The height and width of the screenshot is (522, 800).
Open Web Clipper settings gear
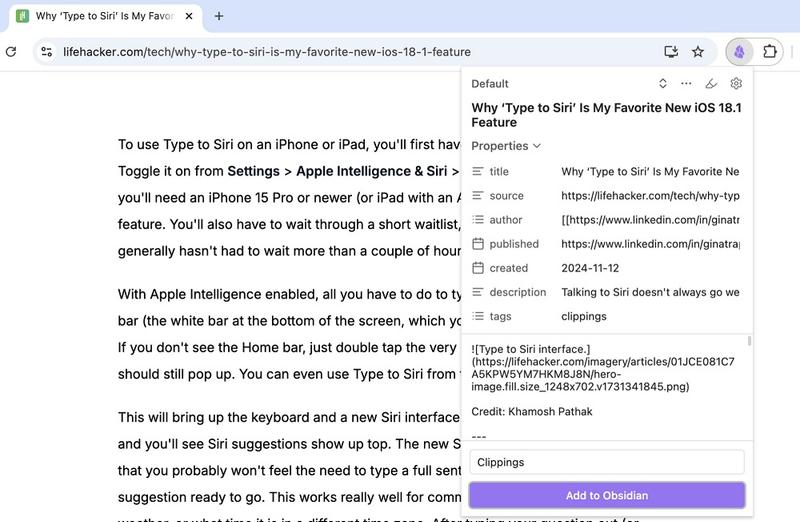point(736,84)
